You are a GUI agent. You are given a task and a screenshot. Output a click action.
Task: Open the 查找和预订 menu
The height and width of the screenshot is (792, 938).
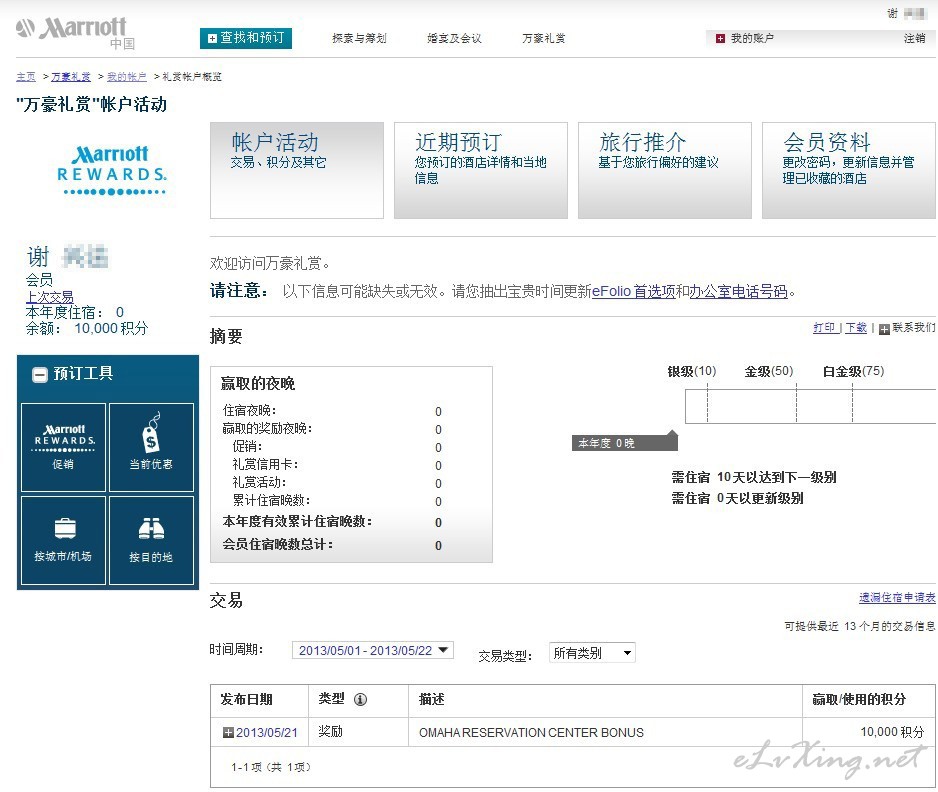pos(246,38)
